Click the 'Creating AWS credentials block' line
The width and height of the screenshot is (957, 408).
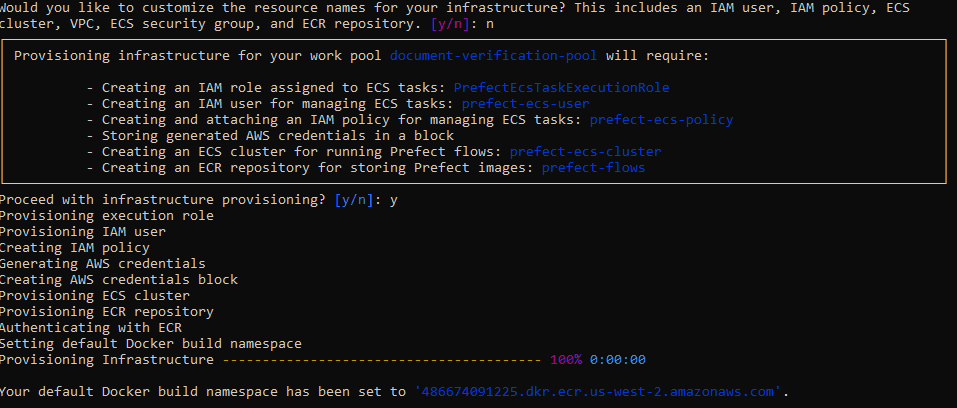click(119, 279)
